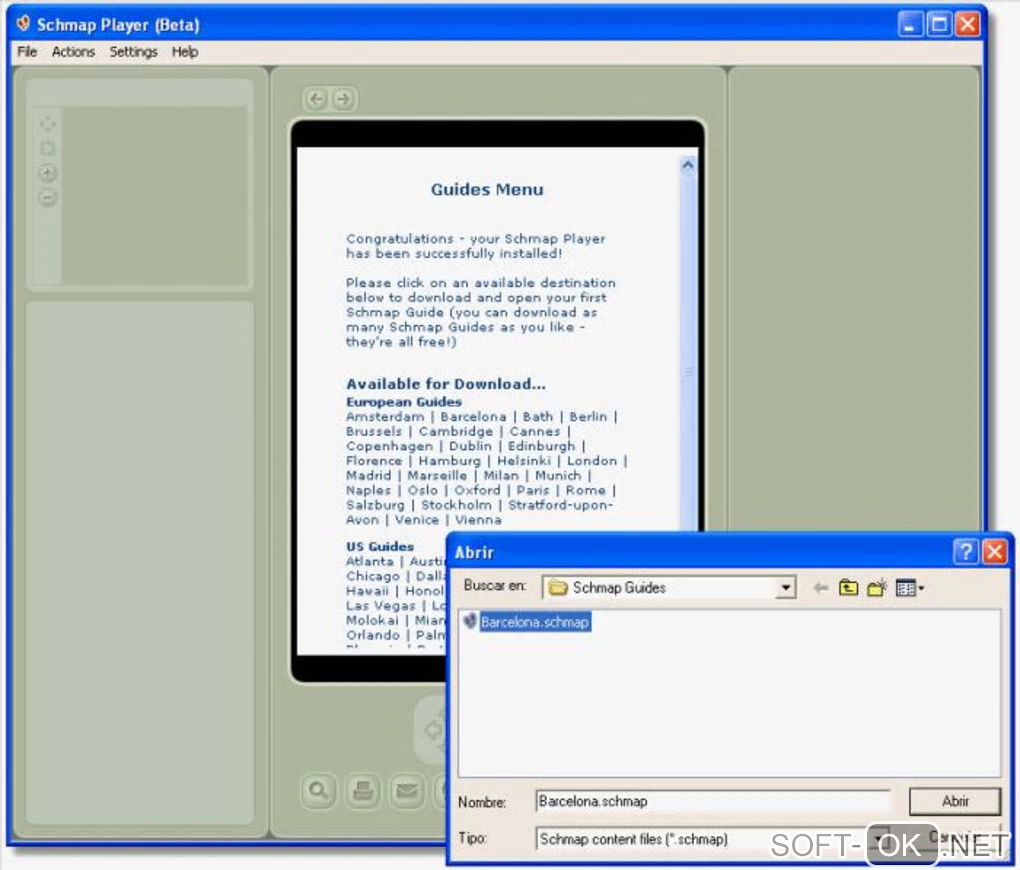This screenshot has width=1020, height=870.
Task: Open the view menu icon in the Abrir dialog
Action: (x=909, y=588)
